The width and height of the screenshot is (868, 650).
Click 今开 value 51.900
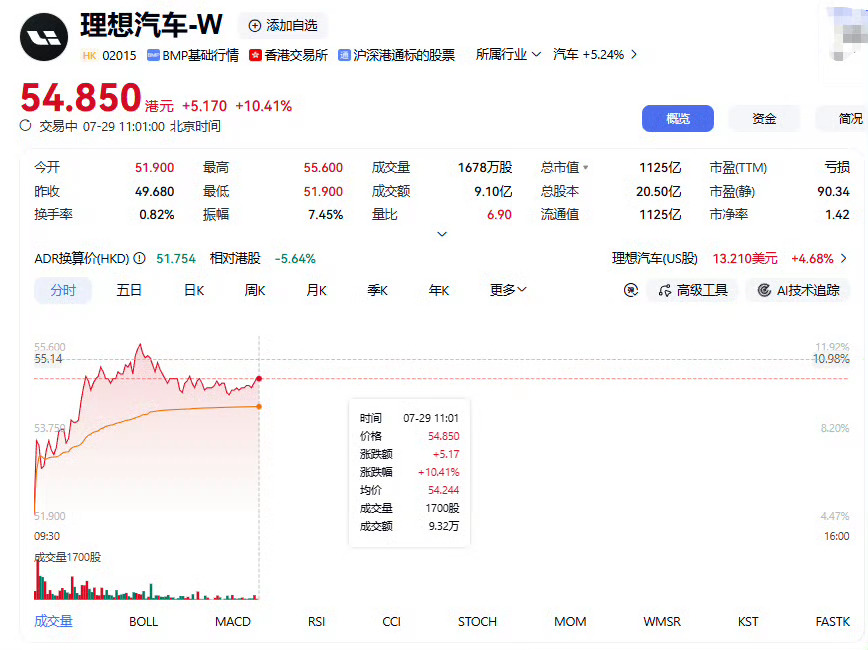coord(154,167)
